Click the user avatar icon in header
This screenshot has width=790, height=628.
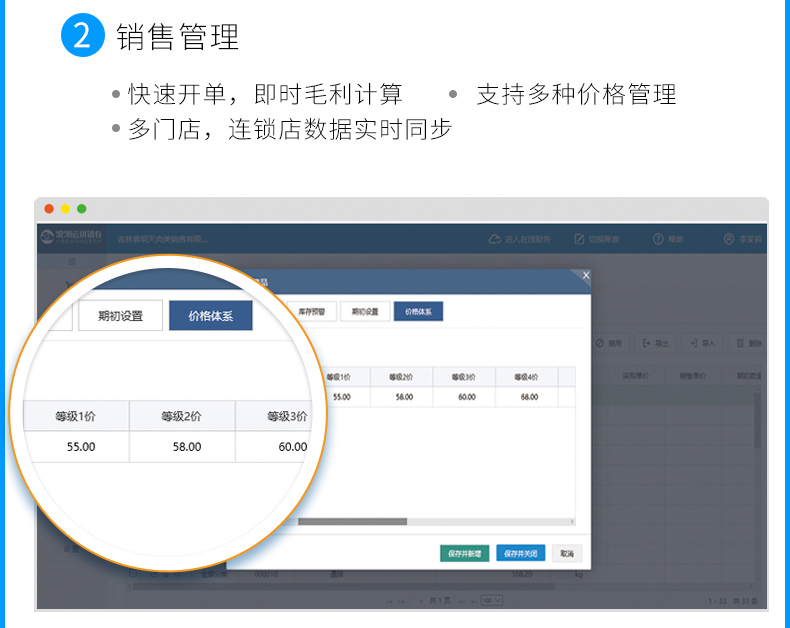pos(729,239)
